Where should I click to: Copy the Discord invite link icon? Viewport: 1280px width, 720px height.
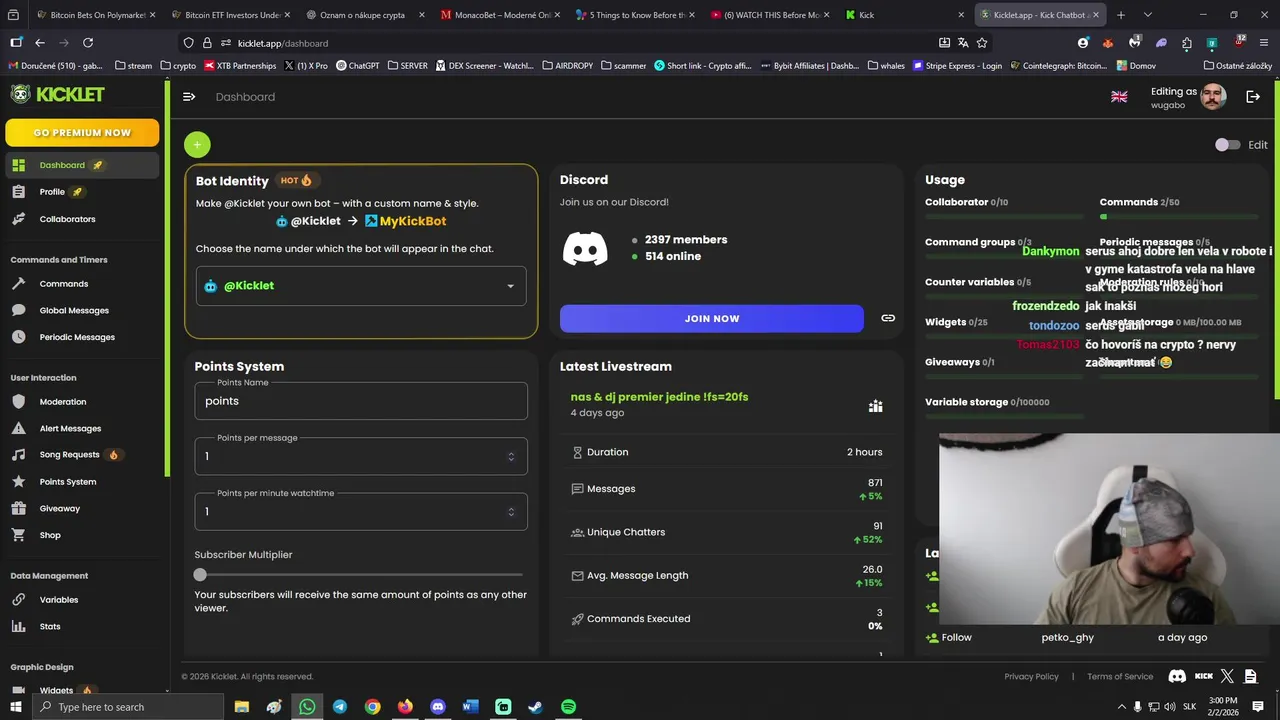coord(888,318)
